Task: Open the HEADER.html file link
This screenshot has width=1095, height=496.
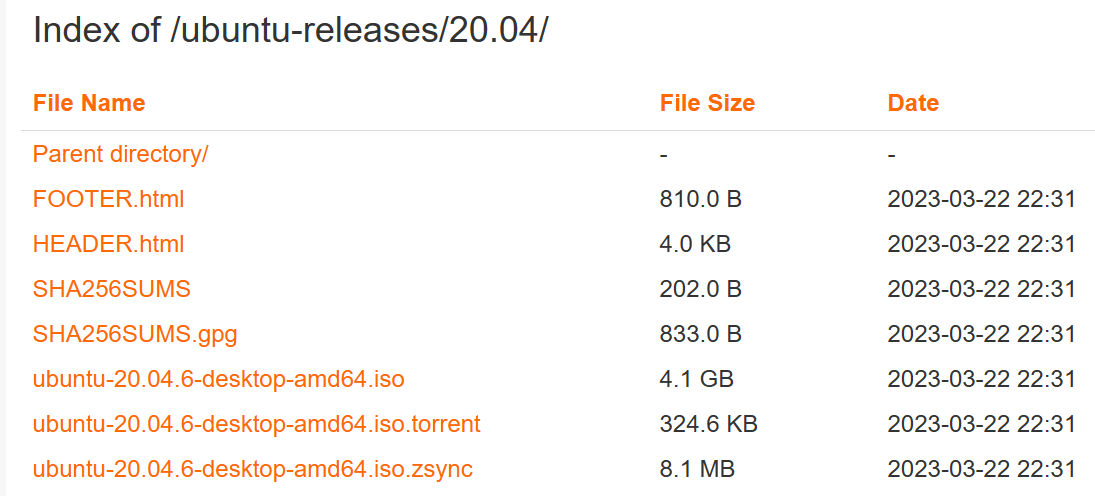Action: [108, 244]
